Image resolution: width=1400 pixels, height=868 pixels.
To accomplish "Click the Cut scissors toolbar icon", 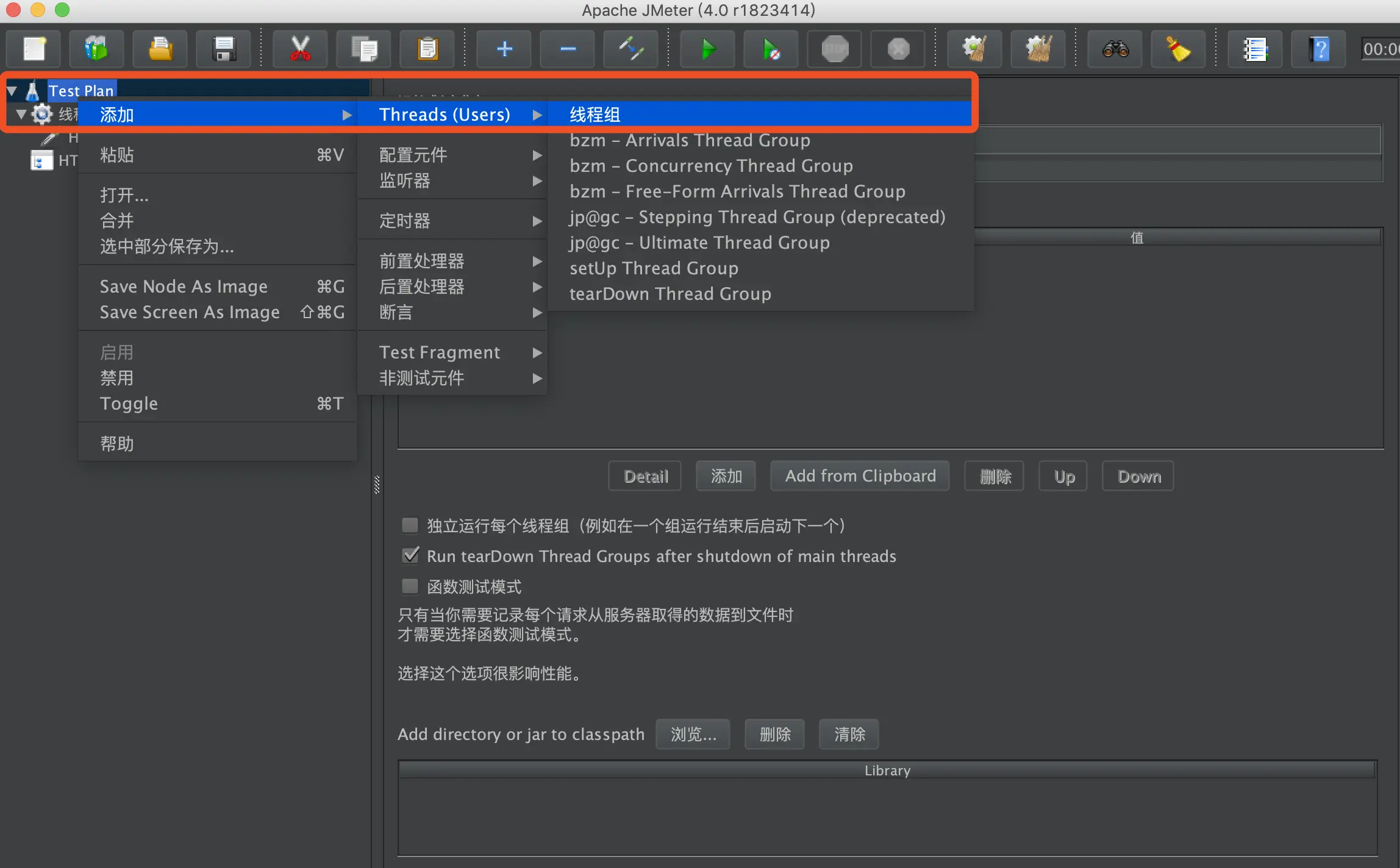I will (300, 49).
